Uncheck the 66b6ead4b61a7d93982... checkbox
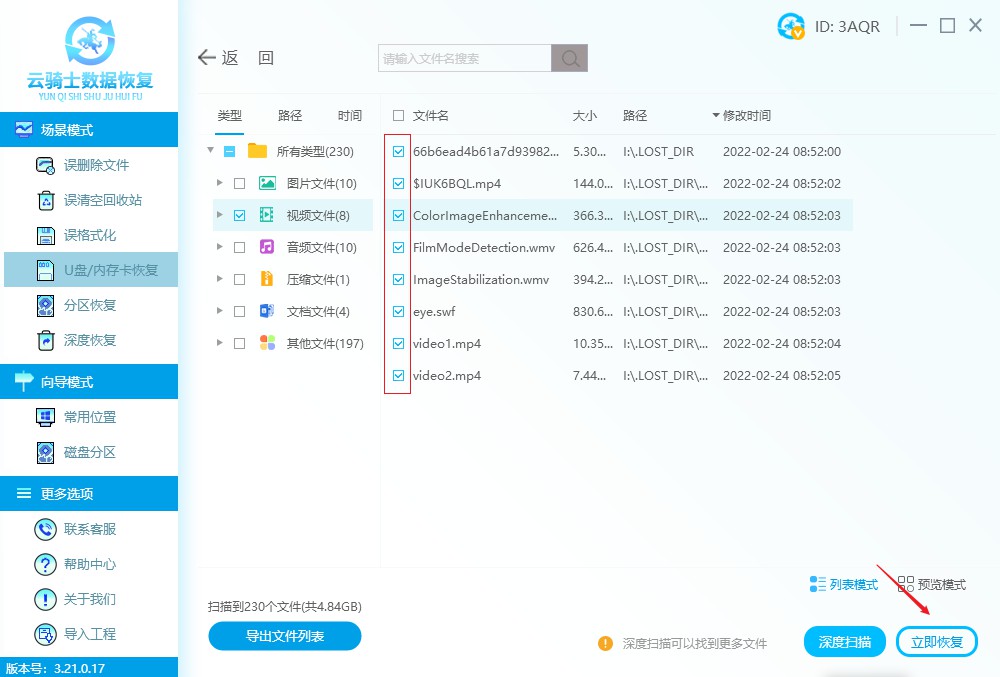1000x677 pixels. click(x=399, y=152)
